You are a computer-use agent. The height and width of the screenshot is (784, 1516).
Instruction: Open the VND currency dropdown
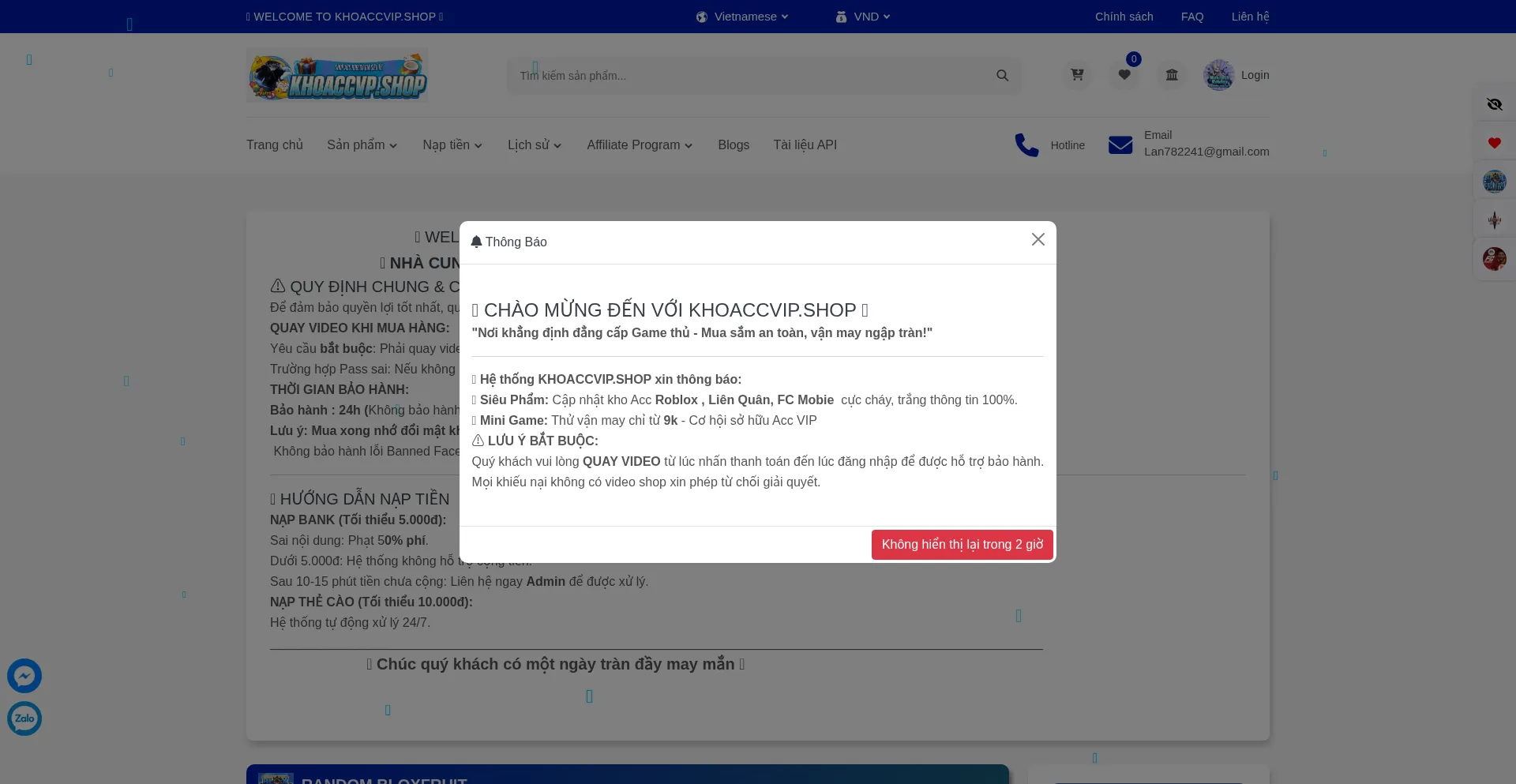click(x=863, y=17)
